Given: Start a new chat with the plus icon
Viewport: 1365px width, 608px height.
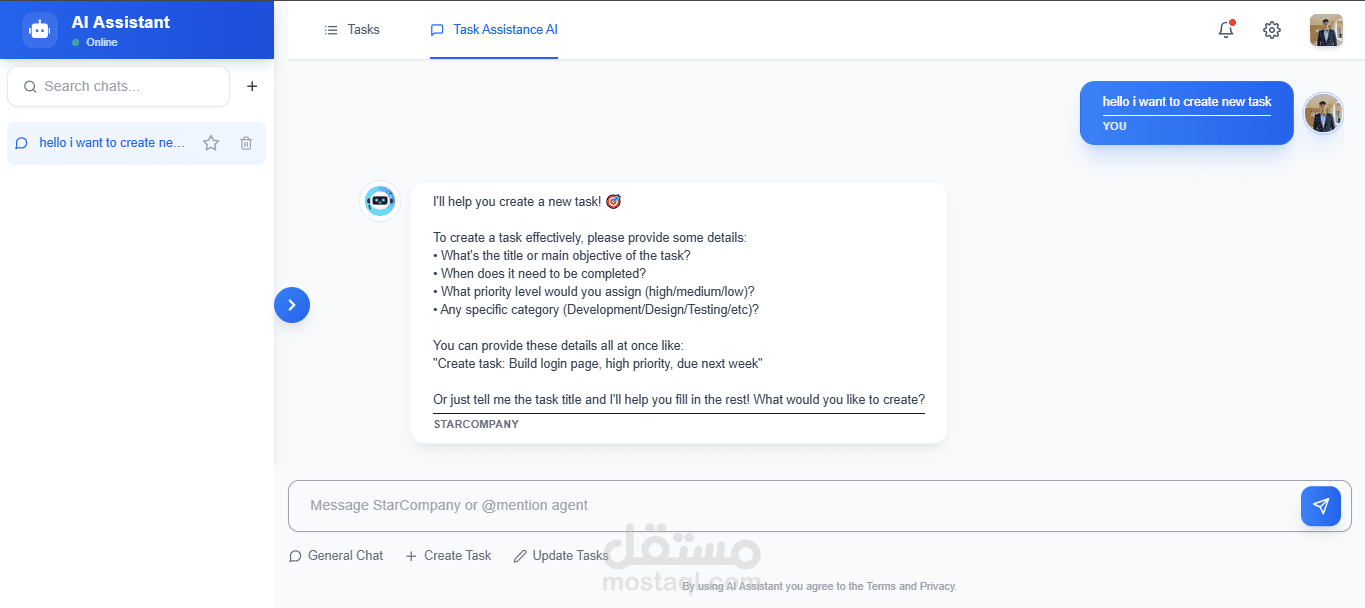Looking at the screenshot, I should pyautogui.click(x=252, y=86).
